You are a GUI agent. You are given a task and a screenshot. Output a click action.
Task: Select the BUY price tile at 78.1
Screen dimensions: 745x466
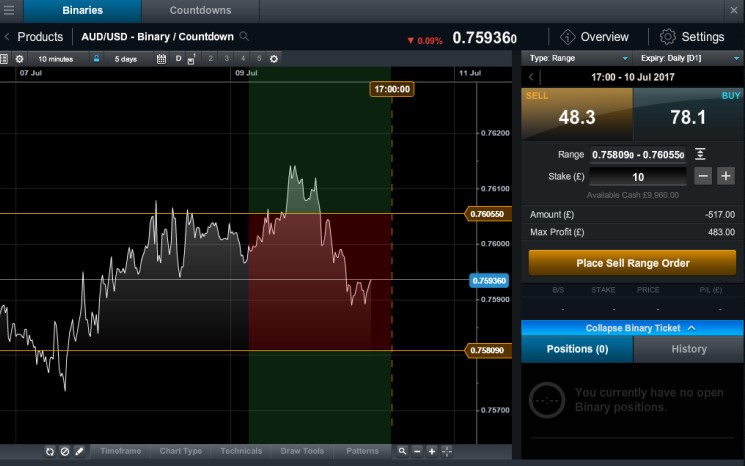tap(688, 116)
